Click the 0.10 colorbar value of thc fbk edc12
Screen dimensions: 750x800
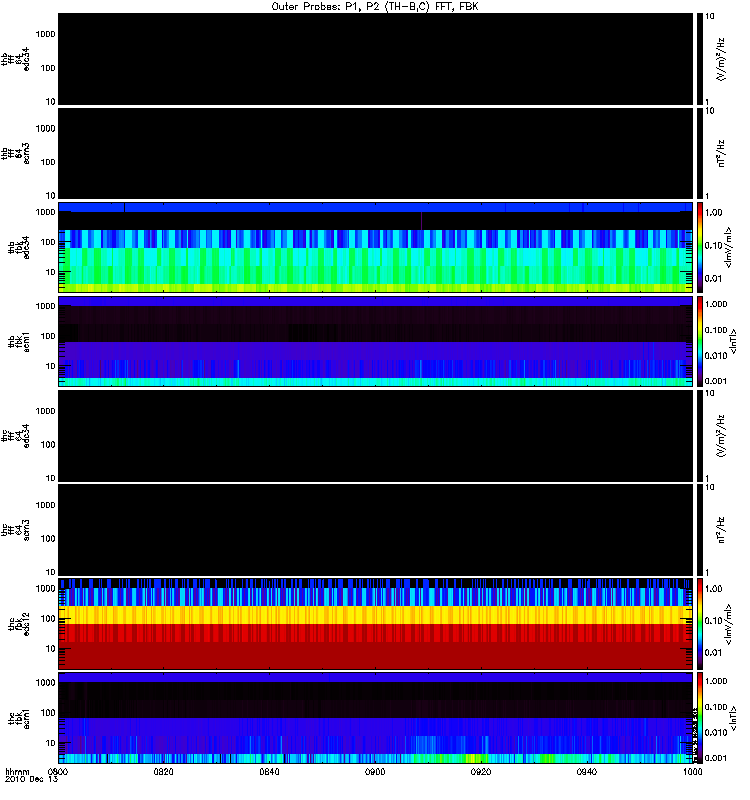pyautogui.click(x=713, y=621)
